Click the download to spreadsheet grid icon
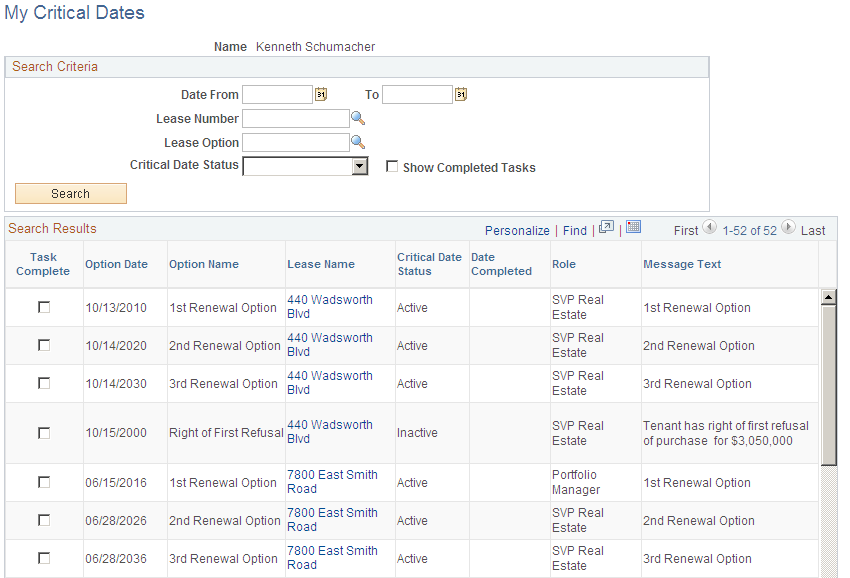The height and width of the screenshot is (578, 850). coord(633,227)
